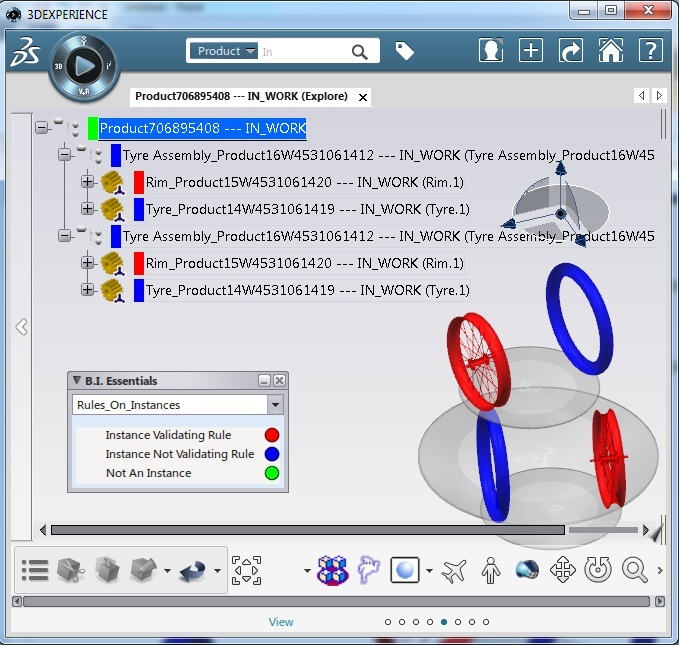The image size is (680, 647).
Task: Click the plus add icon in top bar
Action: (531, 50)
